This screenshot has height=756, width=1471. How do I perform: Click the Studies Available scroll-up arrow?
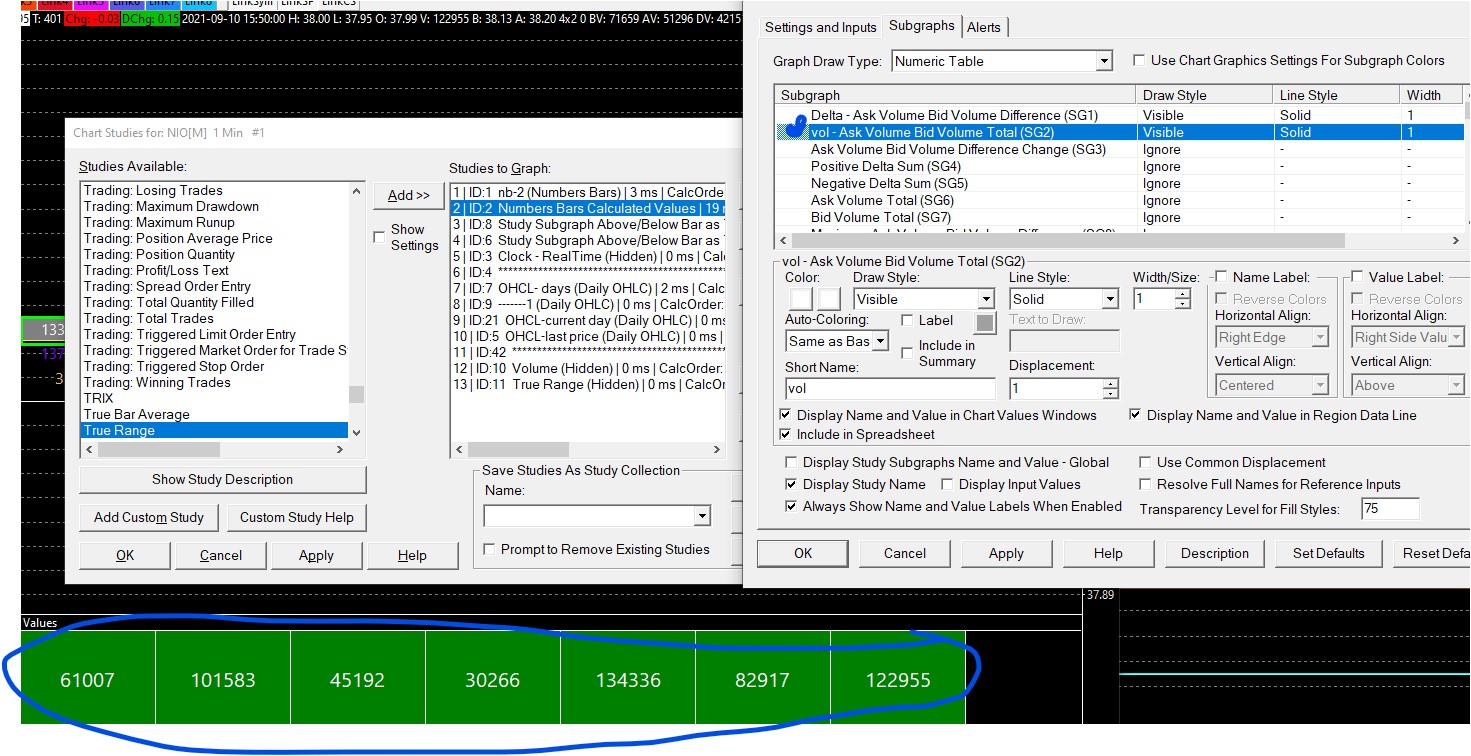coord(357,190)
